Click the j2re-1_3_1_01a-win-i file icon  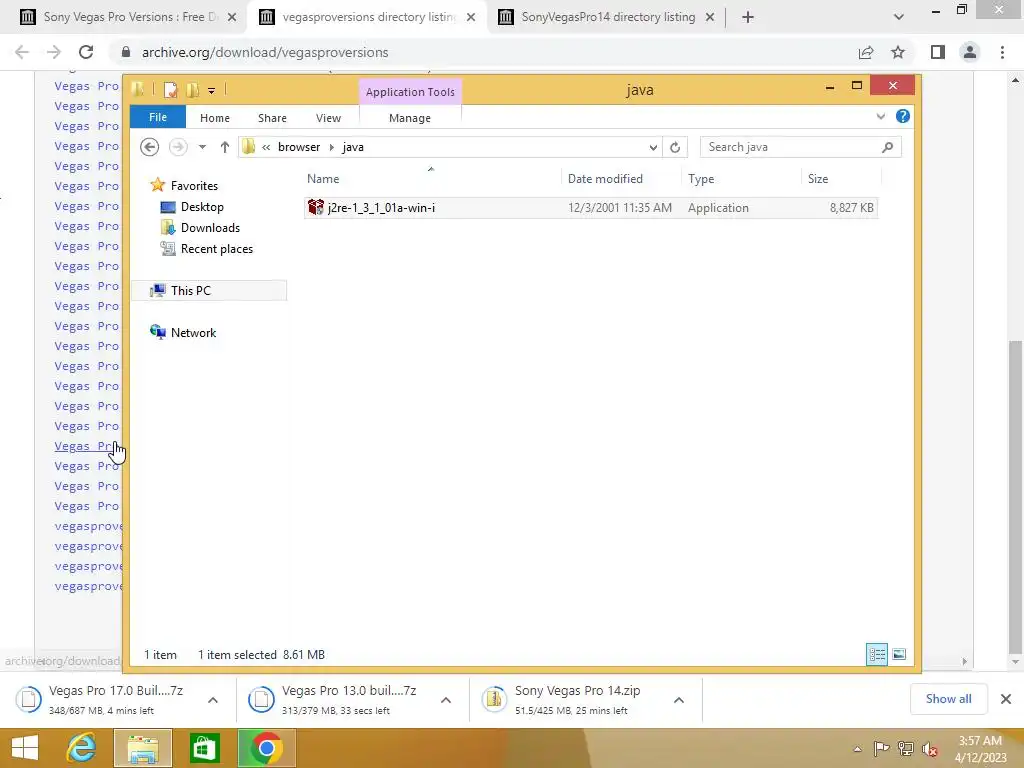315,207
